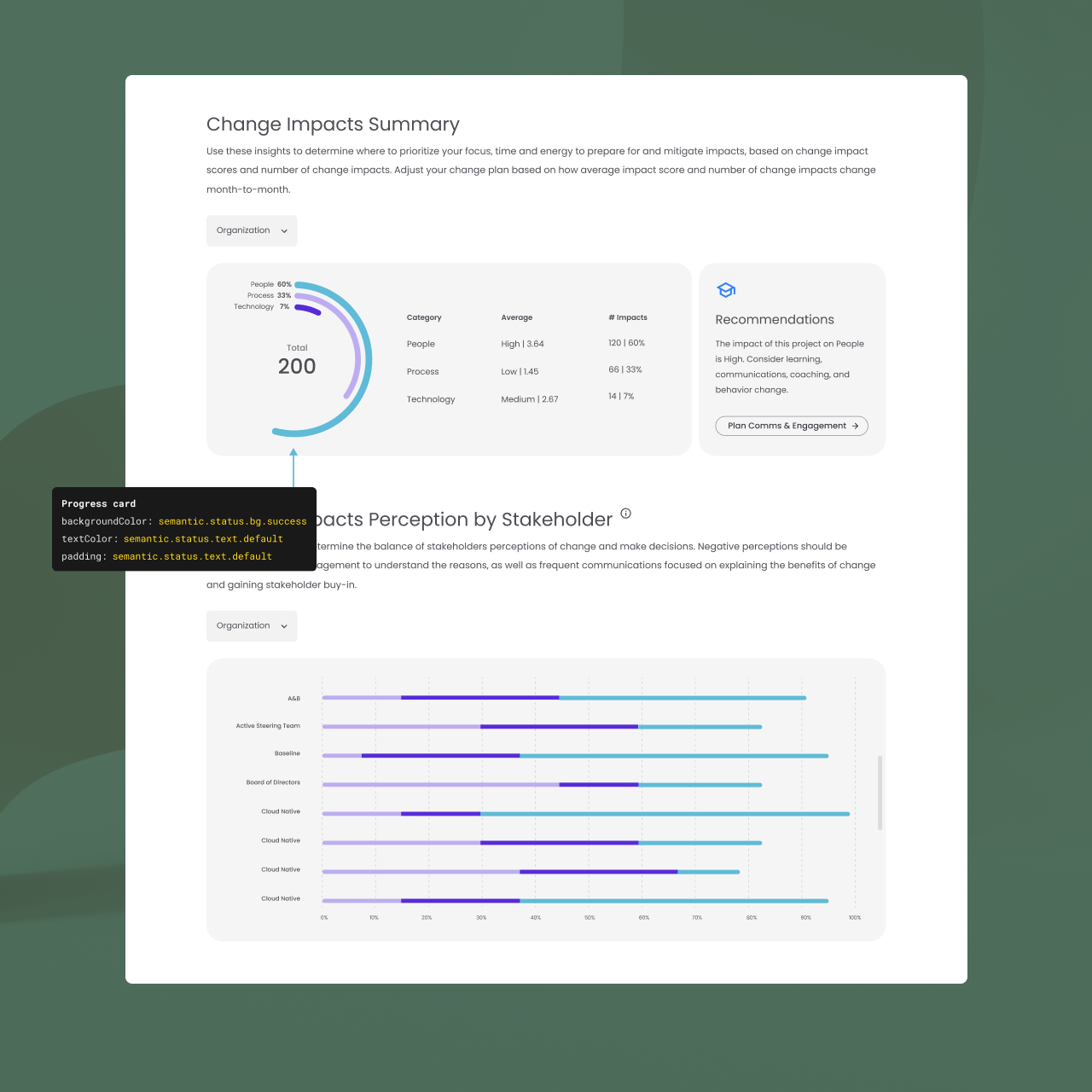Viewport: 1092px width, 1092px height.
Task: Select the Active Steering Team row label
Action: [x=268, y=726]
